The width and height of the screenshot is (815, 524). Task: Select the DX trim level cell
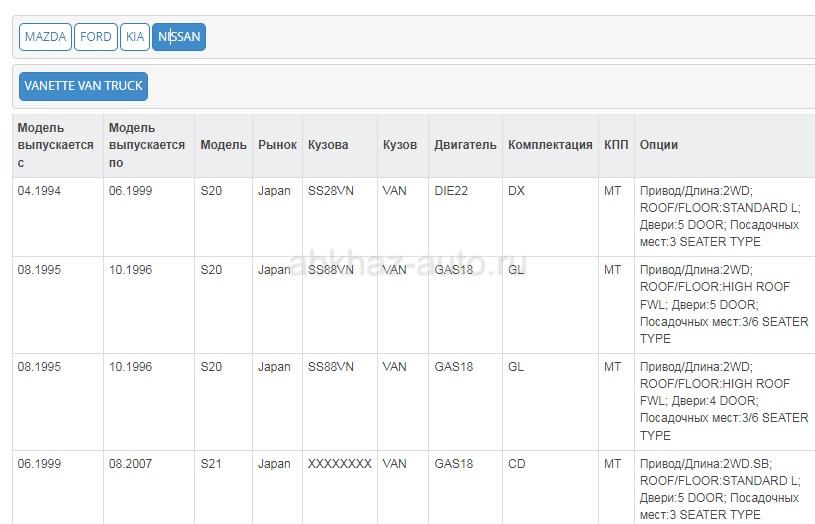[x=516, y=191]
